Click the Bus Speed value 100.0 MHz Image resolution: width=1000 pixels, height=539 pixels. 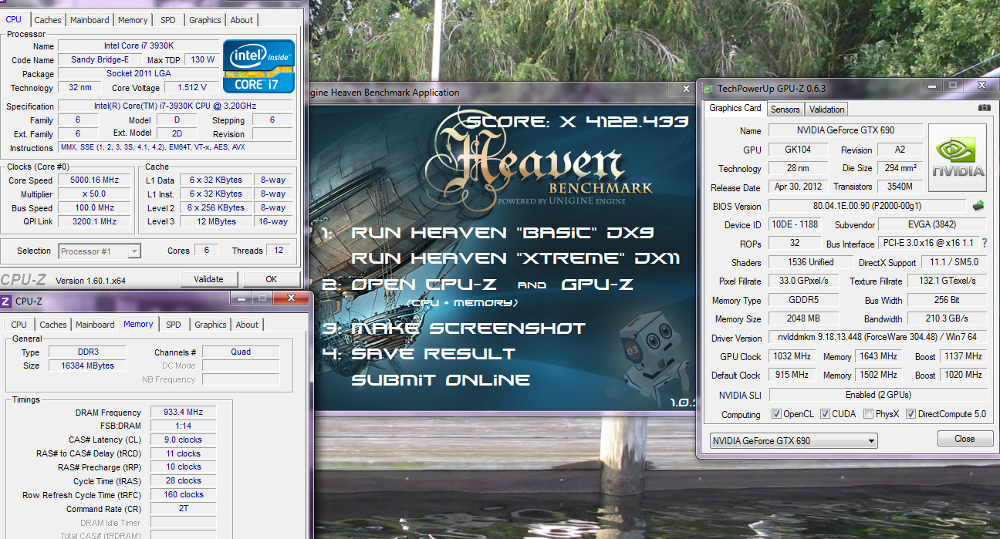coord(94,208)
